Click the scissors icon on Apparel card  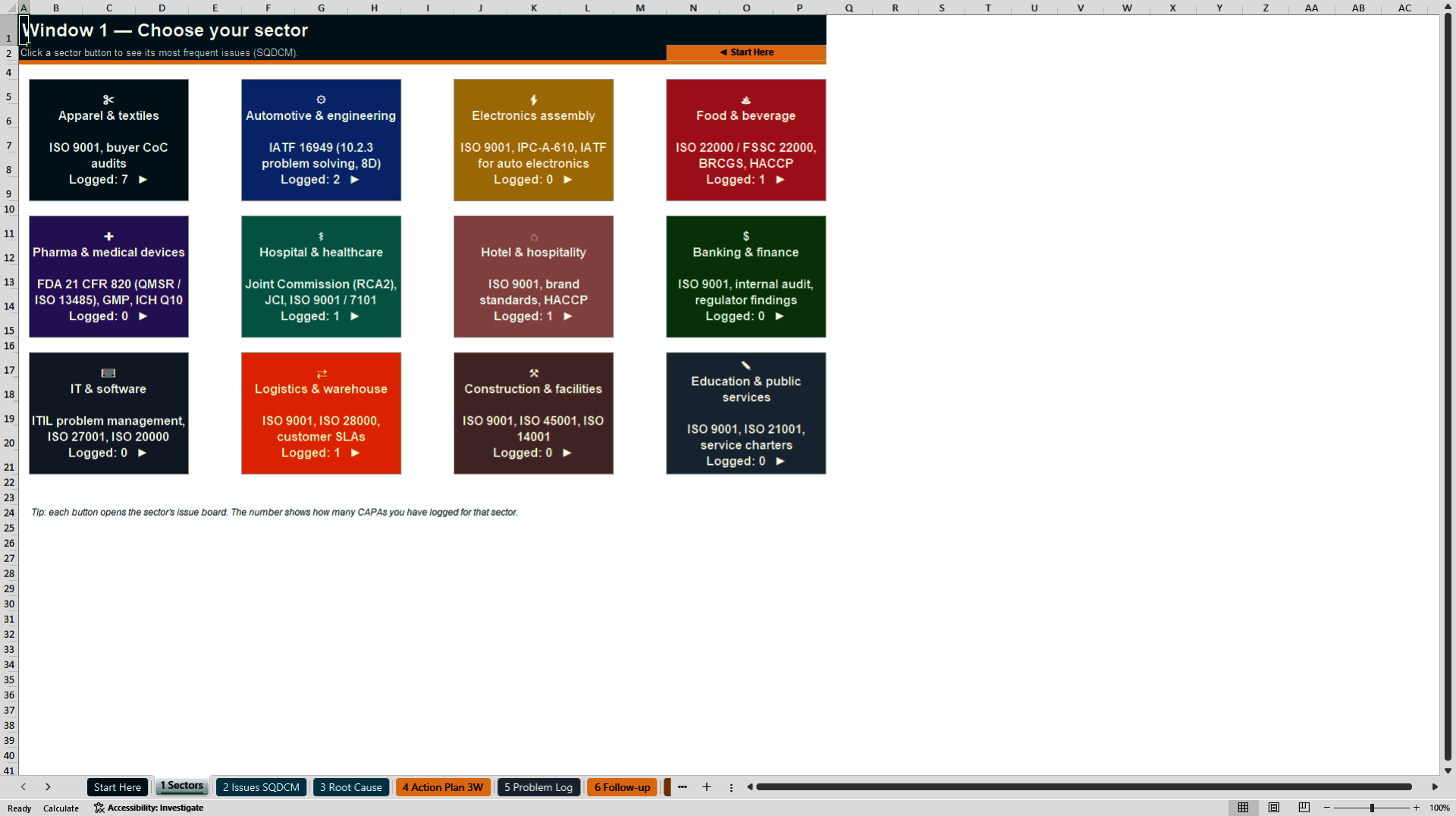(x=108, y=99)
